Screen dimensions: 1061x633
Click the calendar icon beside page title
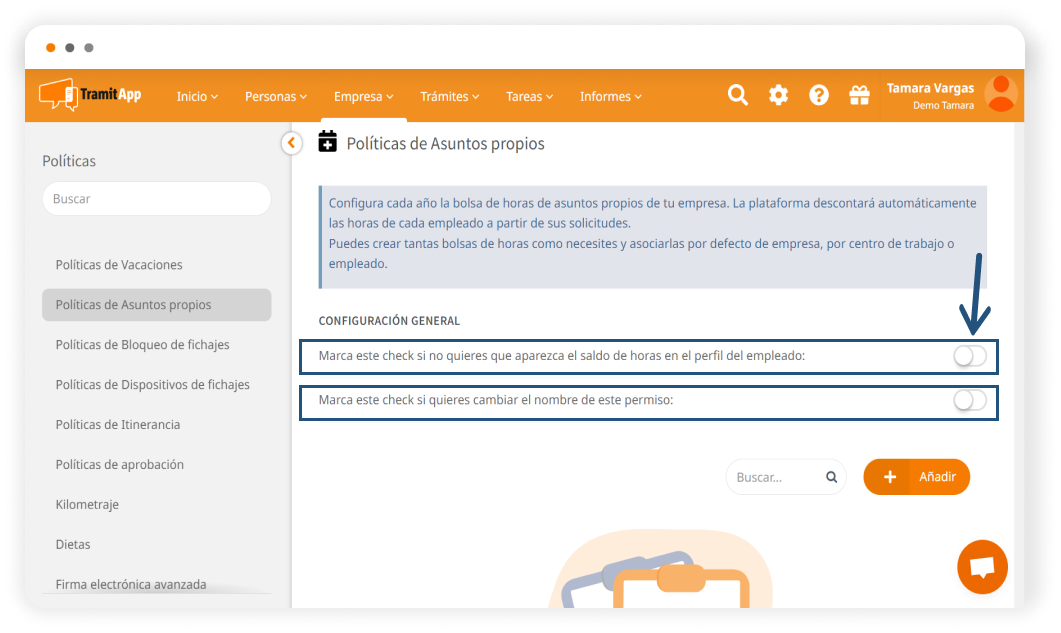pyautogui.click(x=327, y=142)
